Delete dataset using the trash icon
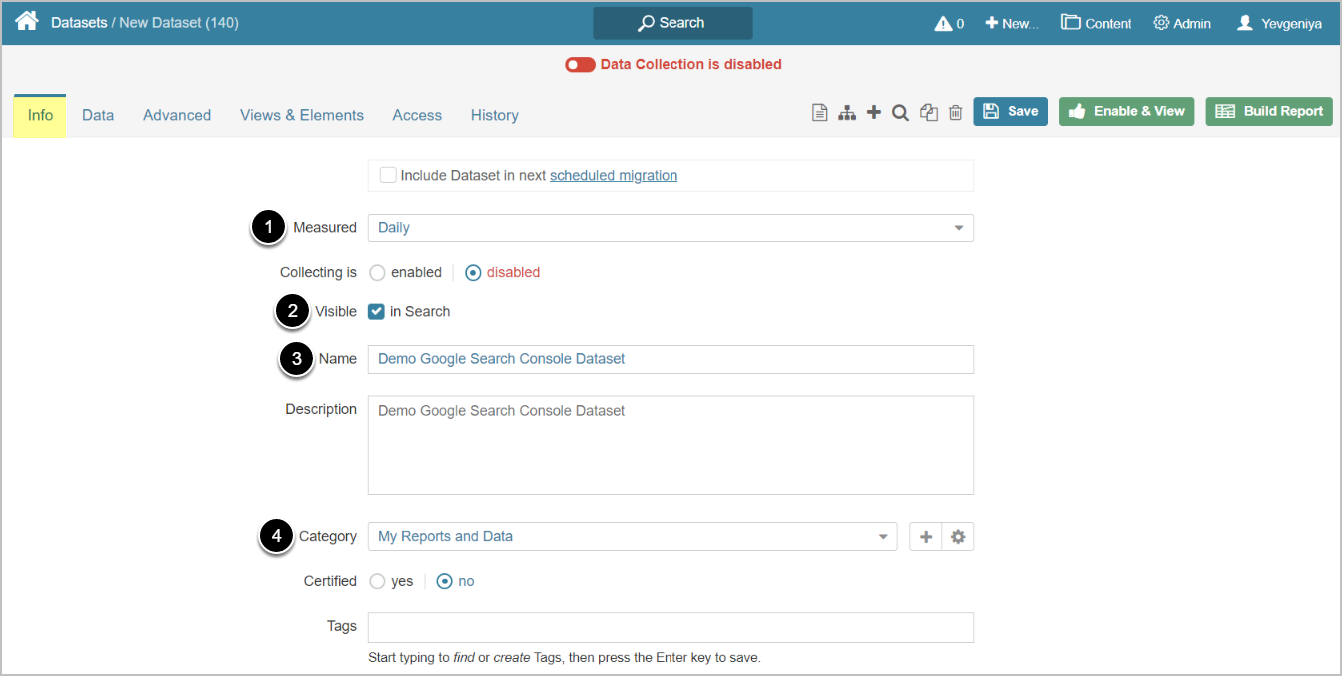This screenshot has width=1342, height=676. [956, 113]
